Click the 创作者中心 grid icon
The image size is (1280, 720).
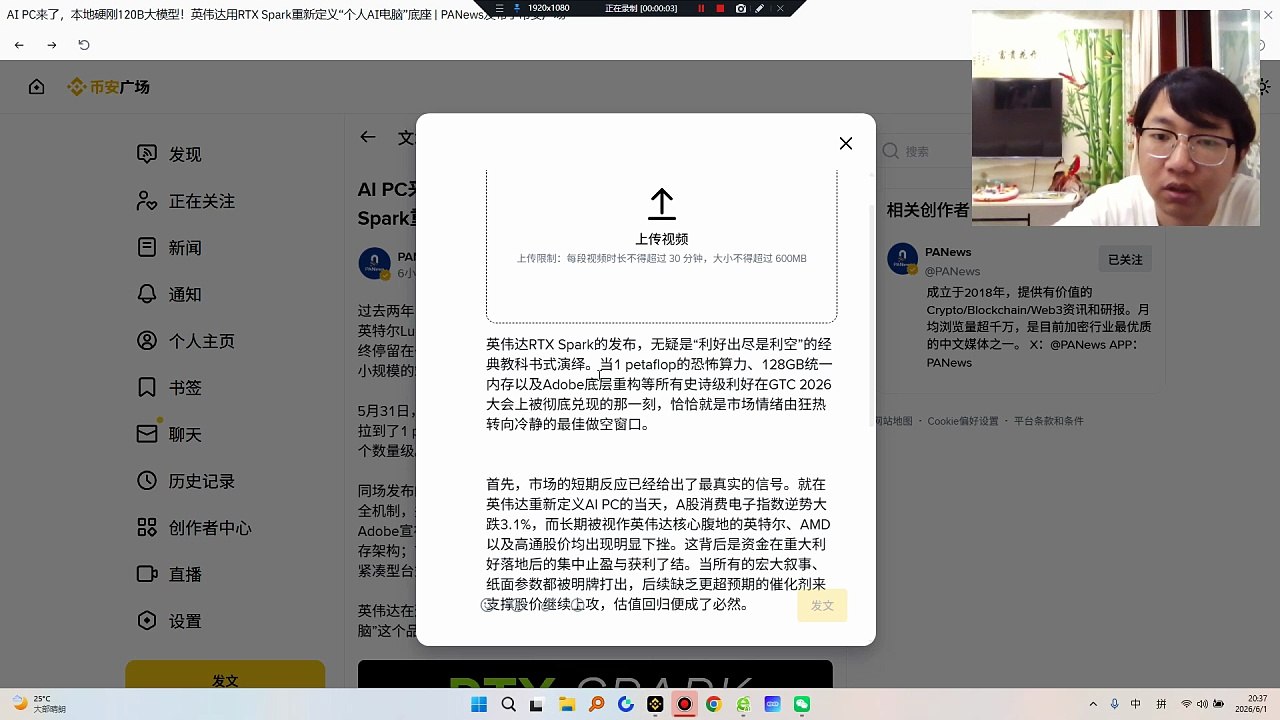click(x=147, y=527)
